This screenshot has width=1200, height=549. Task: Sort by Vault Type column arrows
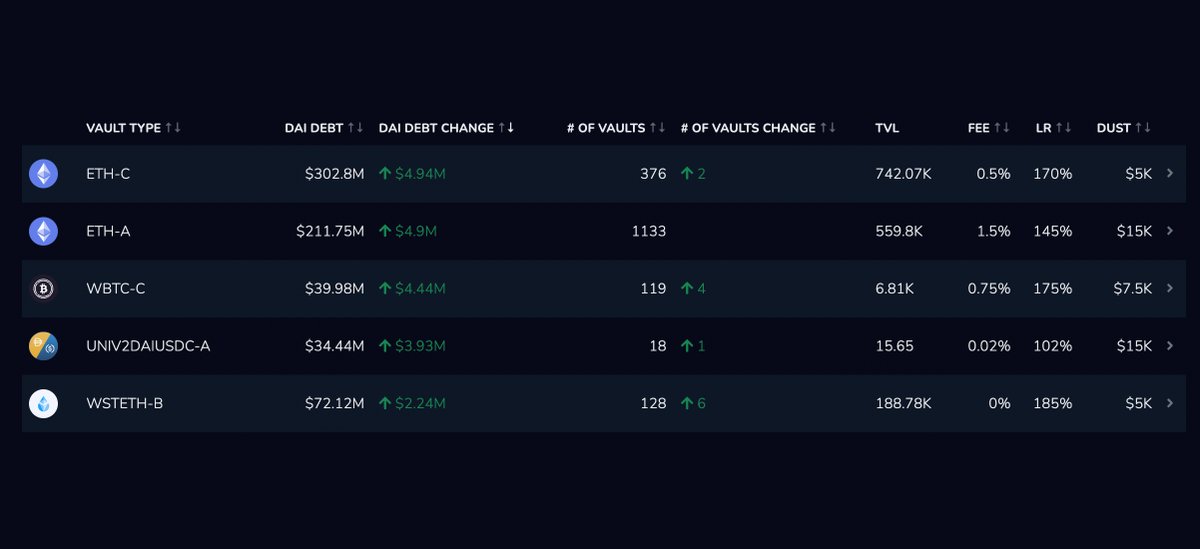pyautogui.click(x=173, y=128)
